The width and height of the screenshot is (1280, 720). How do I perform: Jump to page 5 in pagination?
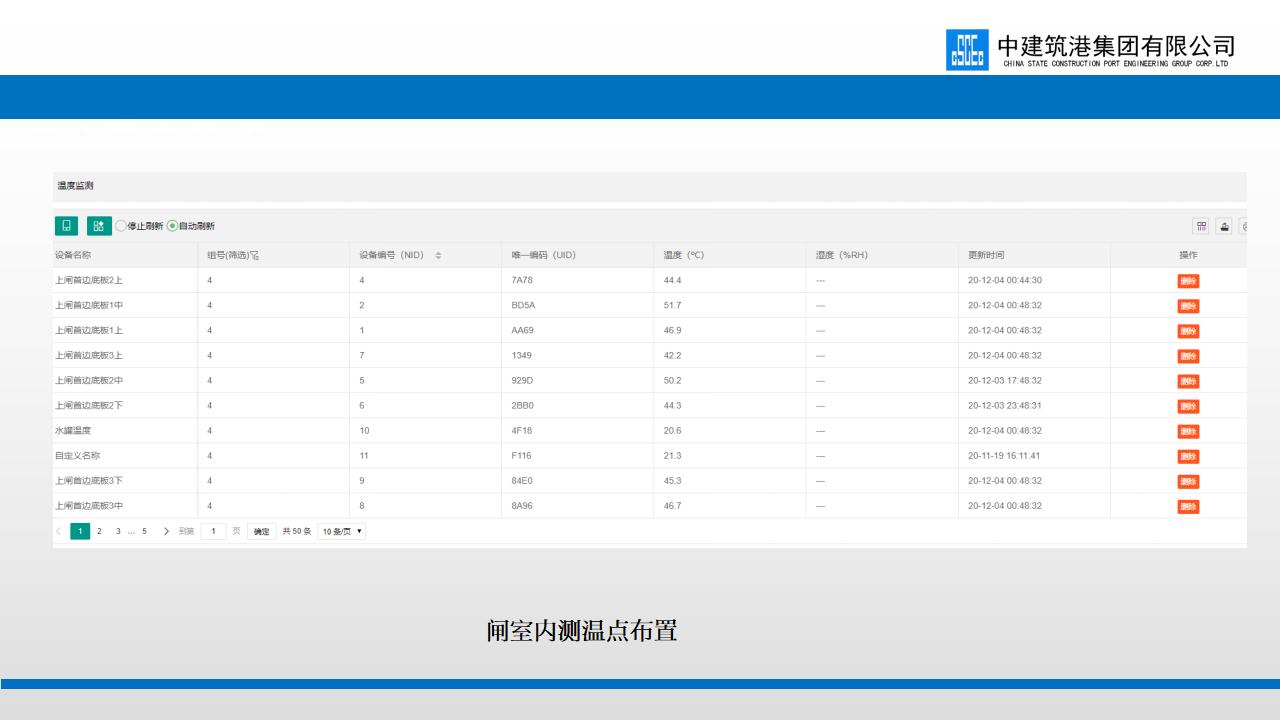[144, 532]
